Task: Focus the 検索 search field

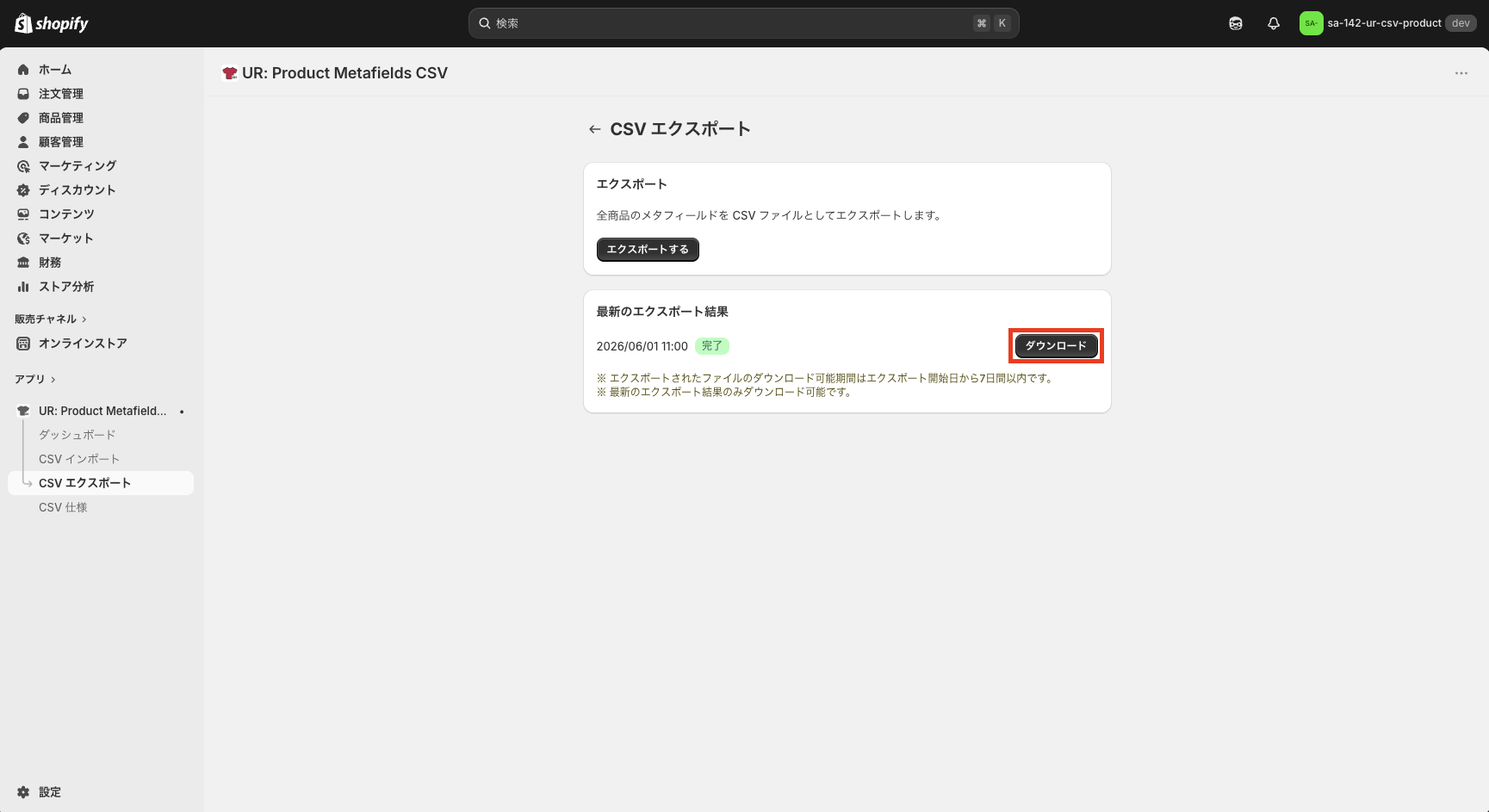Action: 743,23
